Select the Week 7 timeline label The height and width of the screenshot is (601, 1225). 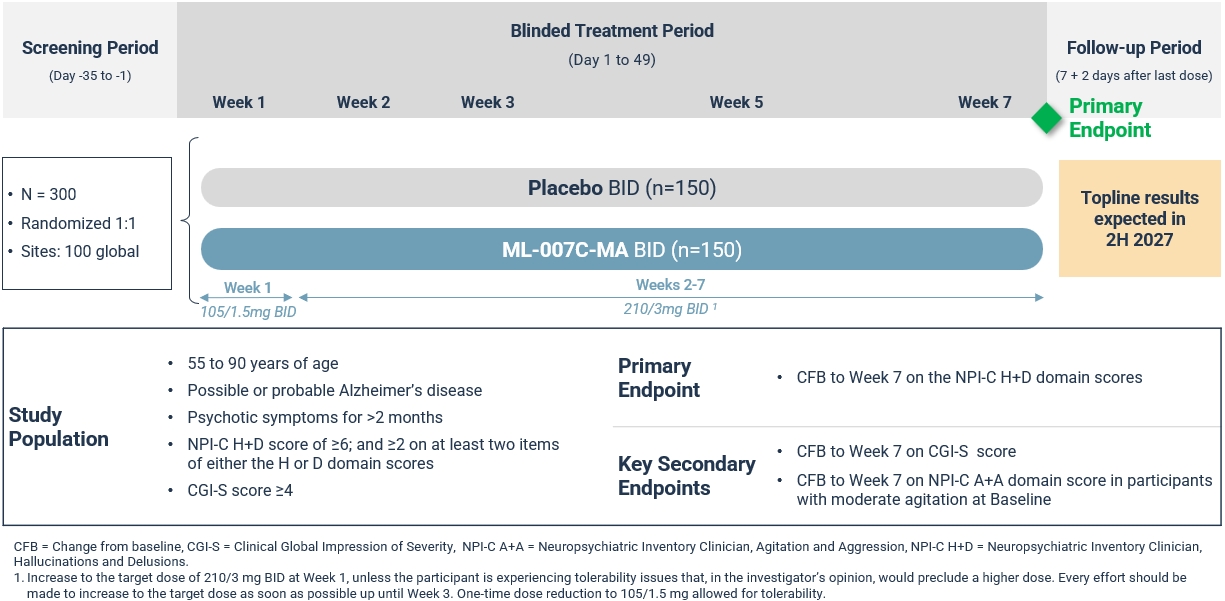pos(984,102)
